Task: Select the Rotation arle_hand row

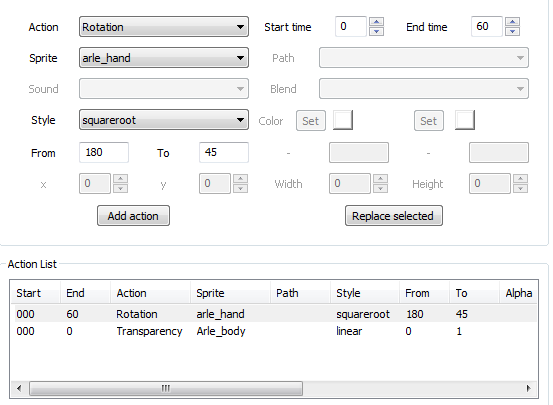Action: point(274,314)
